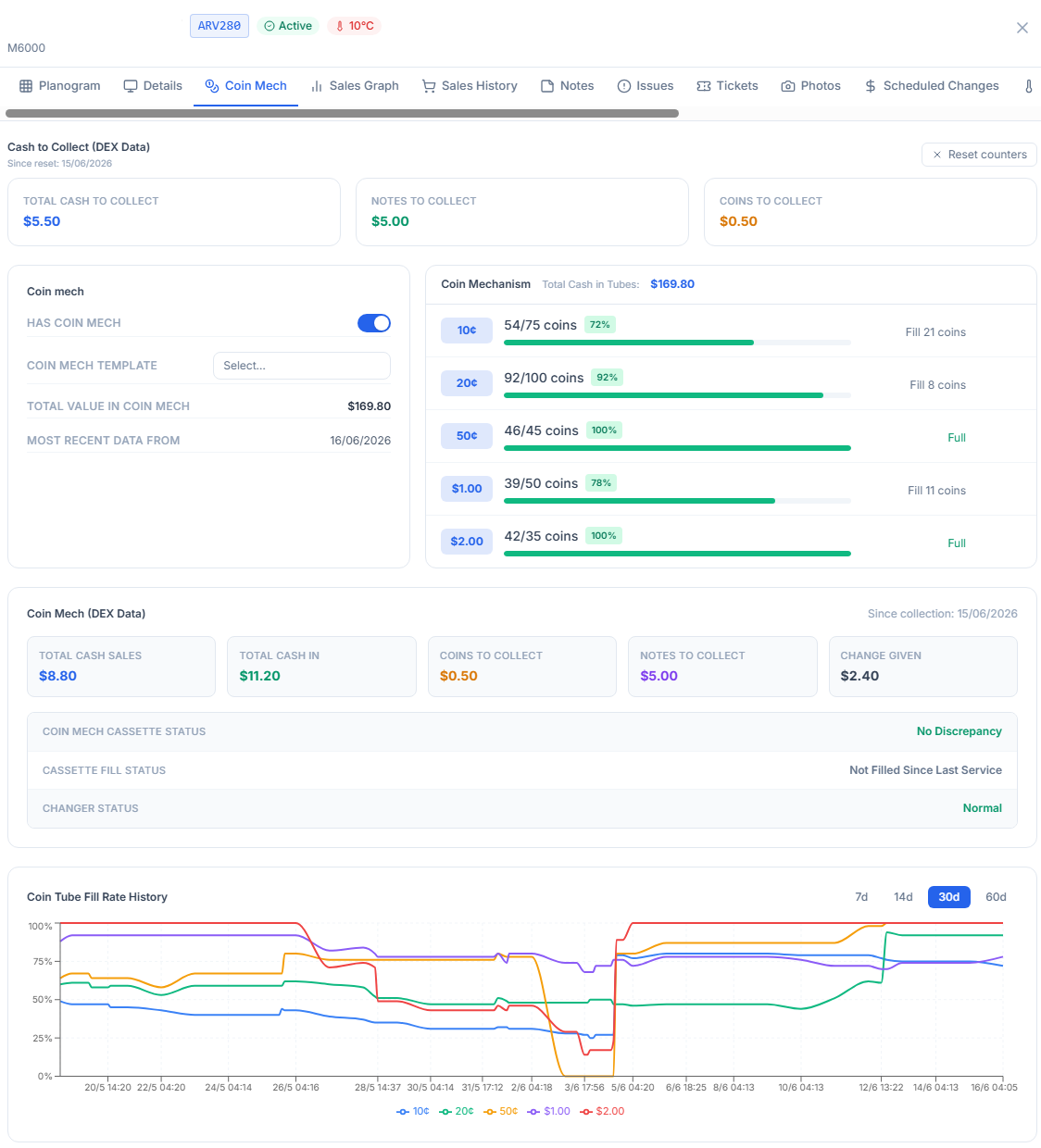
Task: Click the horizontal tab scrollbar
Action: click(x=342, y=114)
